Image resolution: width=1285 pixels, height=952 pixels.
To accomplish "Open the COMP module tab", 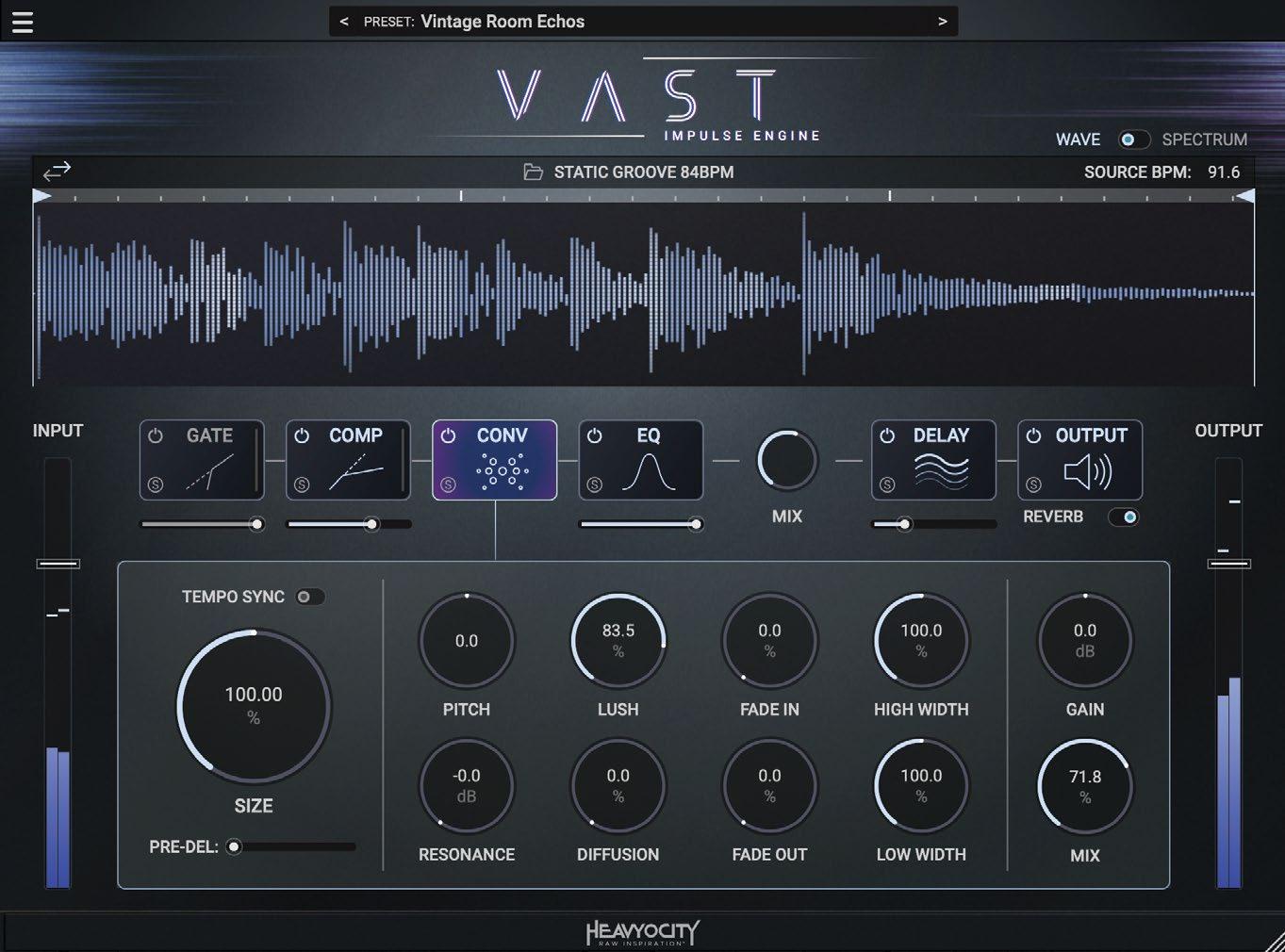I will [348, 460].
